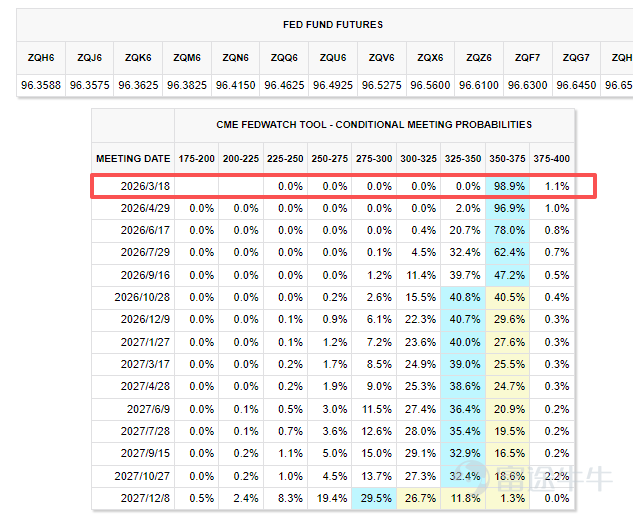The image size is (633, 515).
Task: Select the 2026/7/29 meeting date
Action: (145, 253)
